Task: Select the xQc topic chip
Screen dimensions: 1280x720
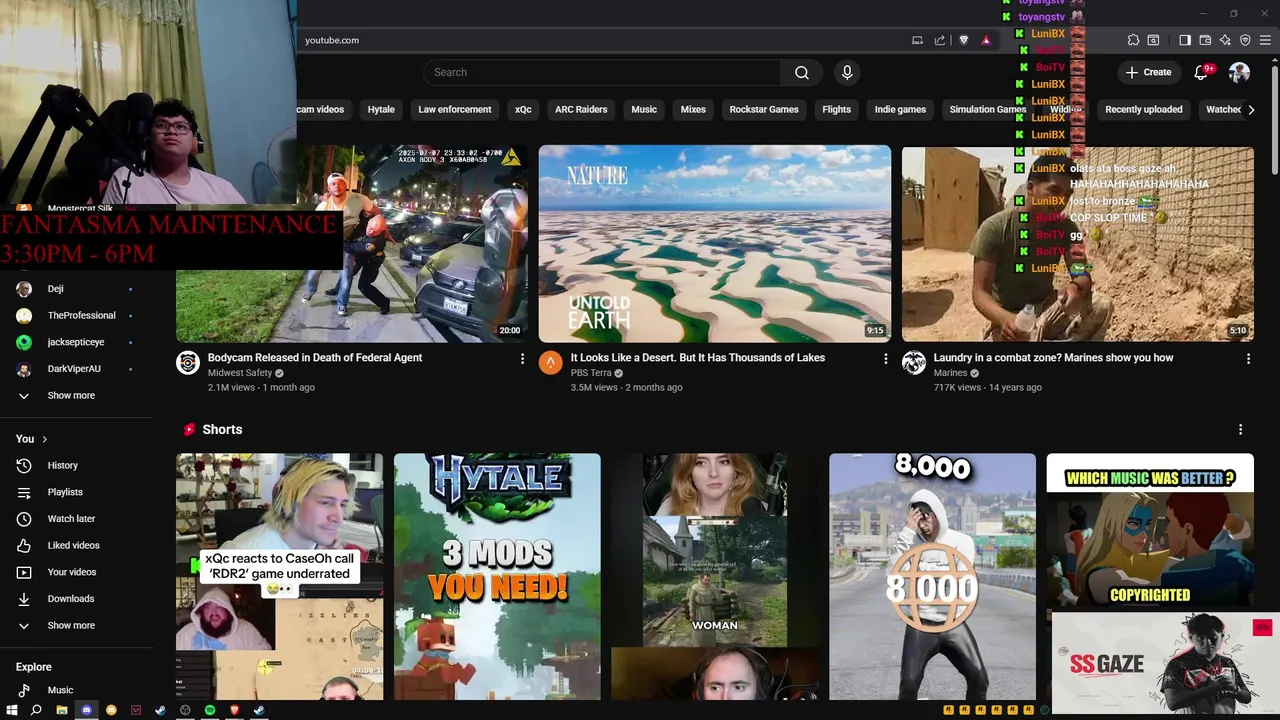Action: [523, 110]
